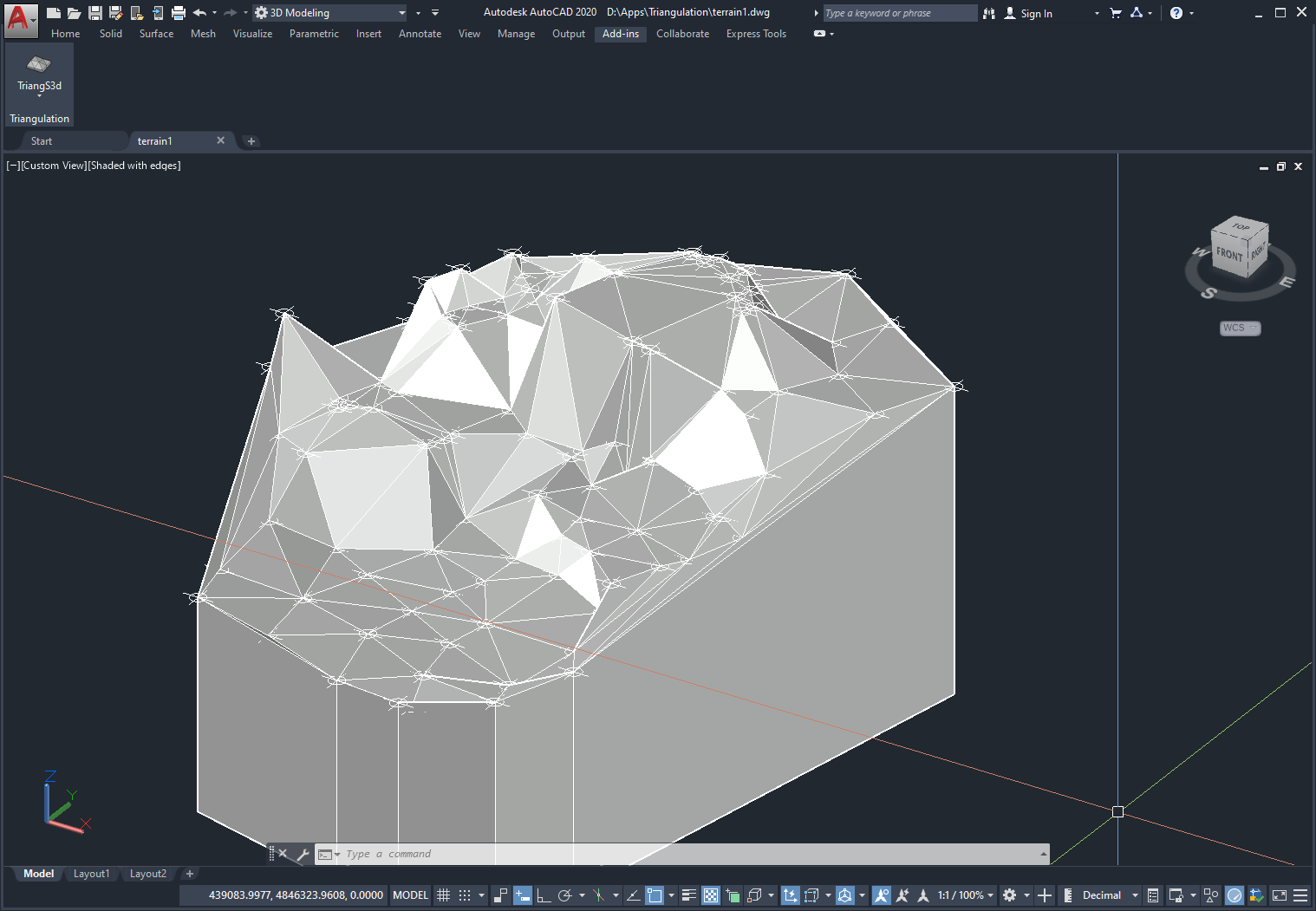Open the Visualize ribbon tab
1316x911 pixels.
[252, 34]
